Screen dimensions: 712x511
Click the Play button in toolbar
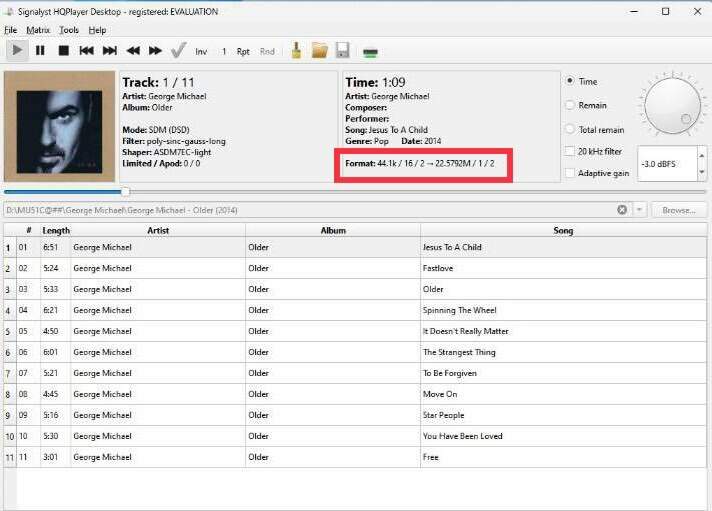pyautogui.click(x=17, y=50)
